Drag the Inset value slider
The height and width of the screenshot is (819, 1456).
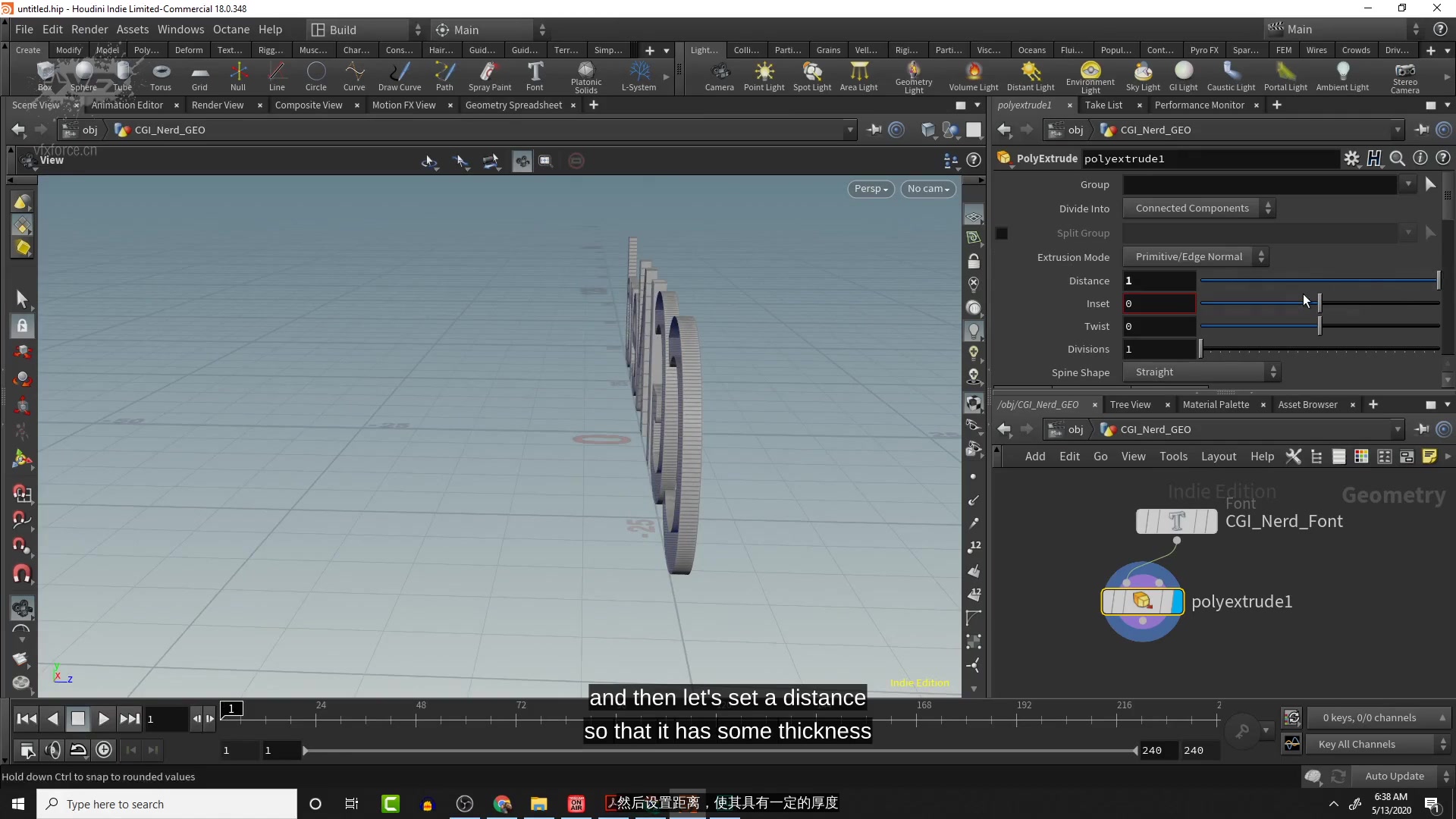(1318, 303)
